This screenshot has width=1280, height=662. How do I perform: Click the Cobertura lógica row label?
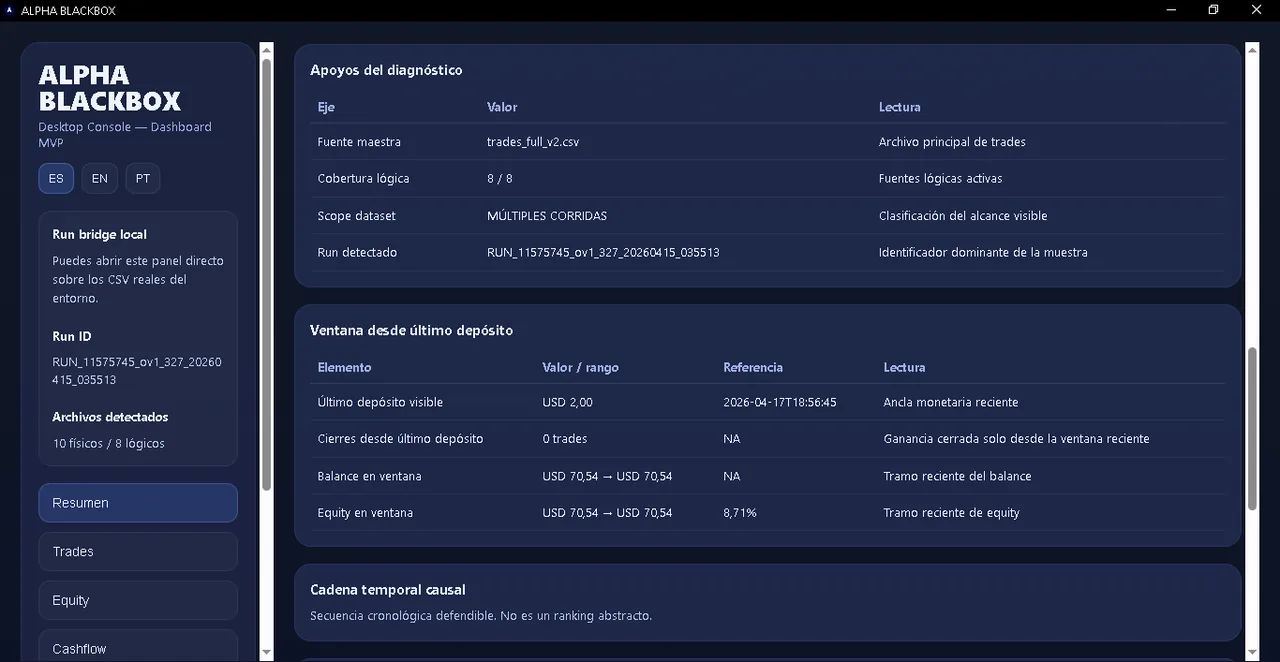tap(363, 178)
